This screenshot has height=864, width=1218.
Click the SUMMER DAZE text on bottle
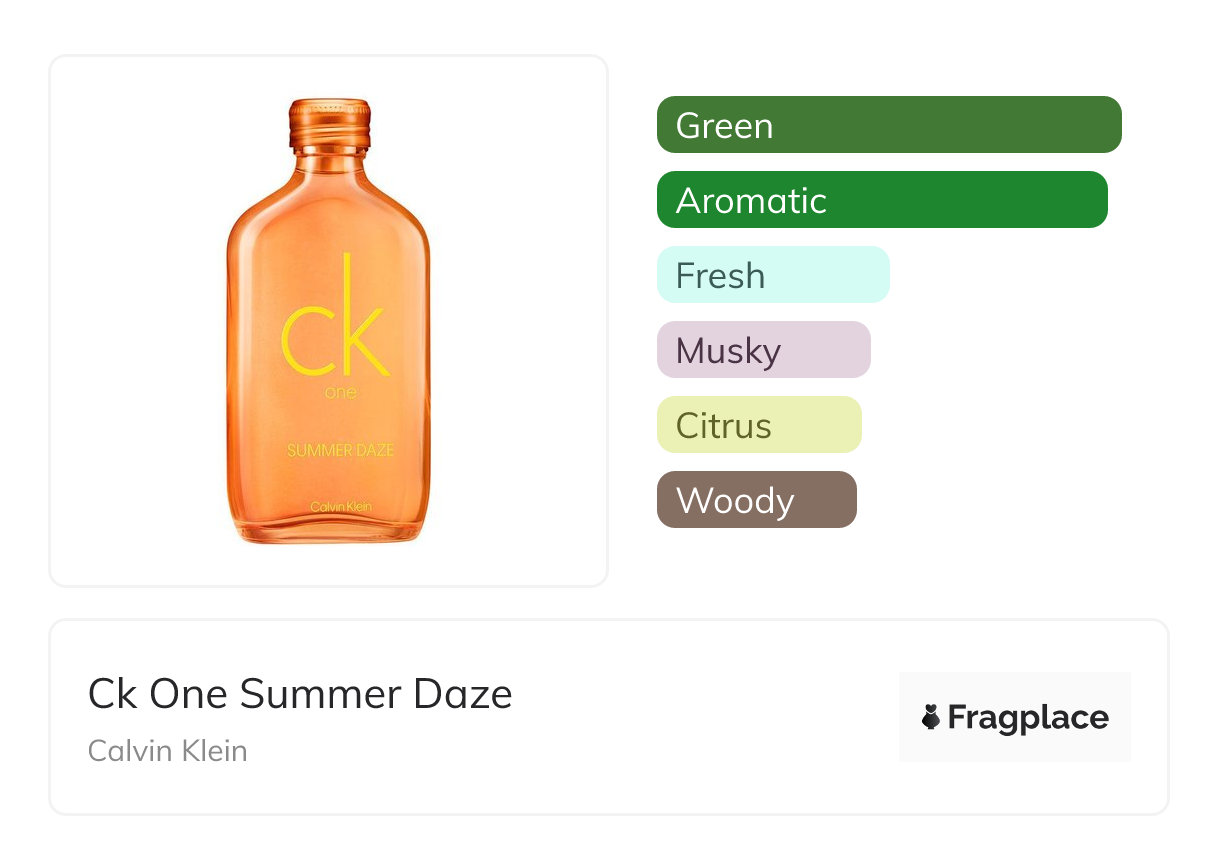click(340, 450)
